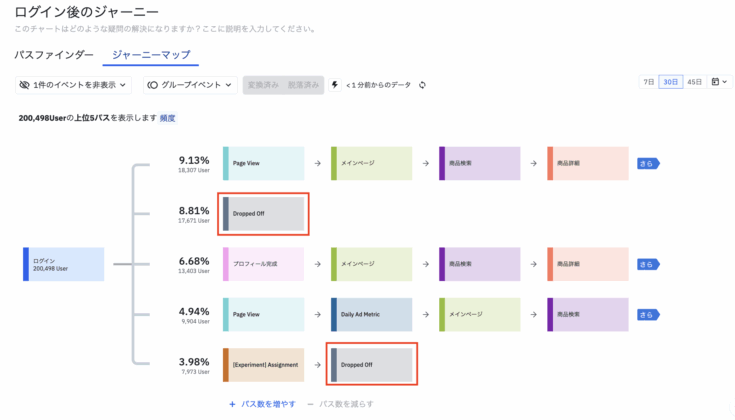
Task: Click パス数を減らす to reduce paths
Action: [x=341, y=404]
